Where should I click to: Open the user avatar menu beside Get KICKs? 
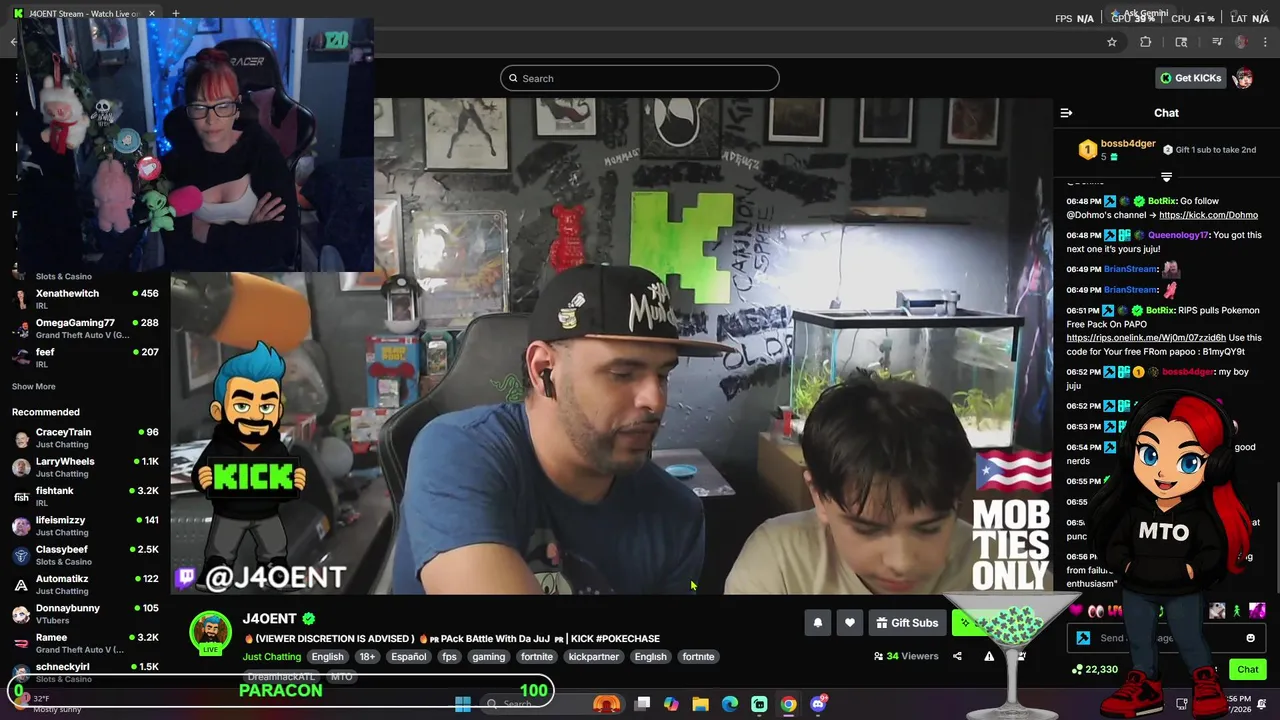1243,78
